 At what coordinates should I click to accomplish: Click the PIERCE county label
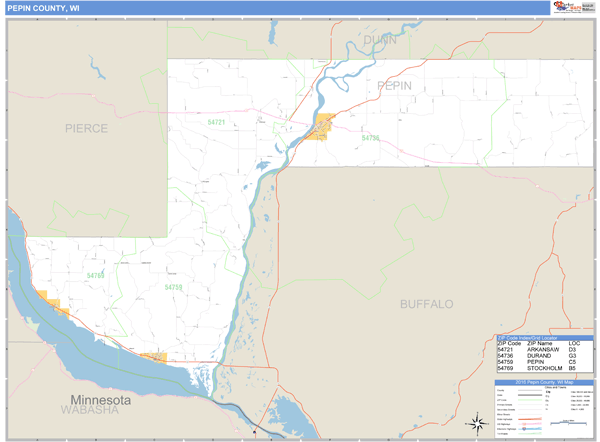86,128
